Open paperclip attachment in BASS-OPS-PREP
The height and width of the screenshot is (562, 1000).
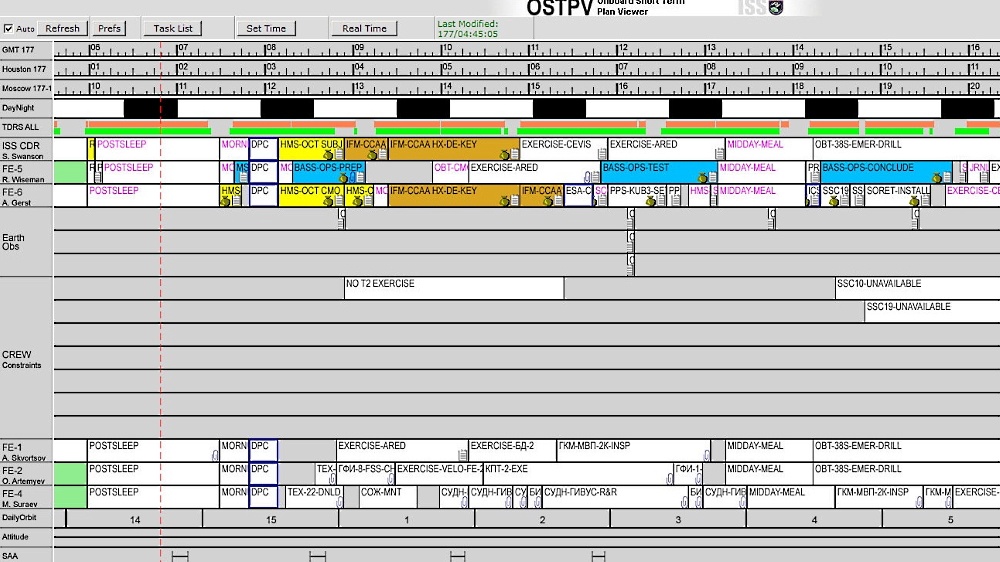tap(352, 177)
